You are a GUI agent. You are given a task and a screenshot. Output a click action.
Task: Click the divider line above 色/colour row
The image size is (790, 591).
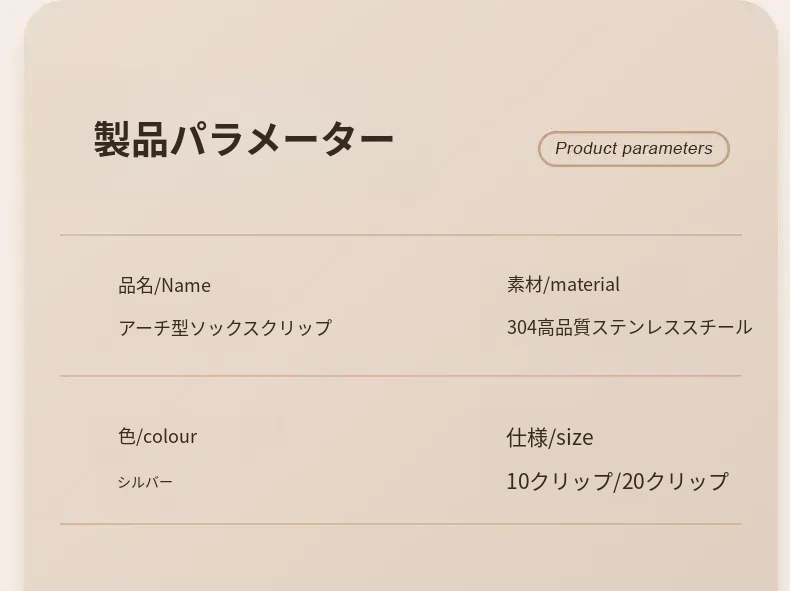[x=400, y=376]
